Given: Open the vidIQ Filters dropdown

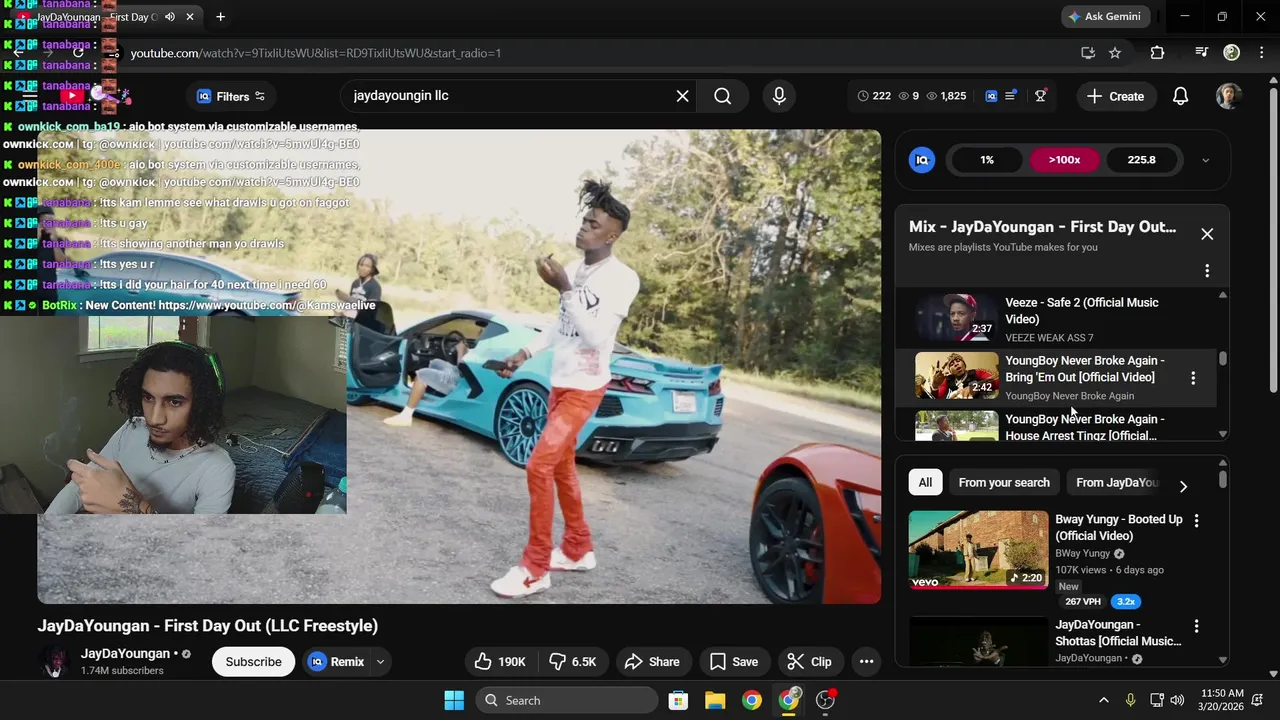Looking at the screenshot, I should click(x=231, y=97).
